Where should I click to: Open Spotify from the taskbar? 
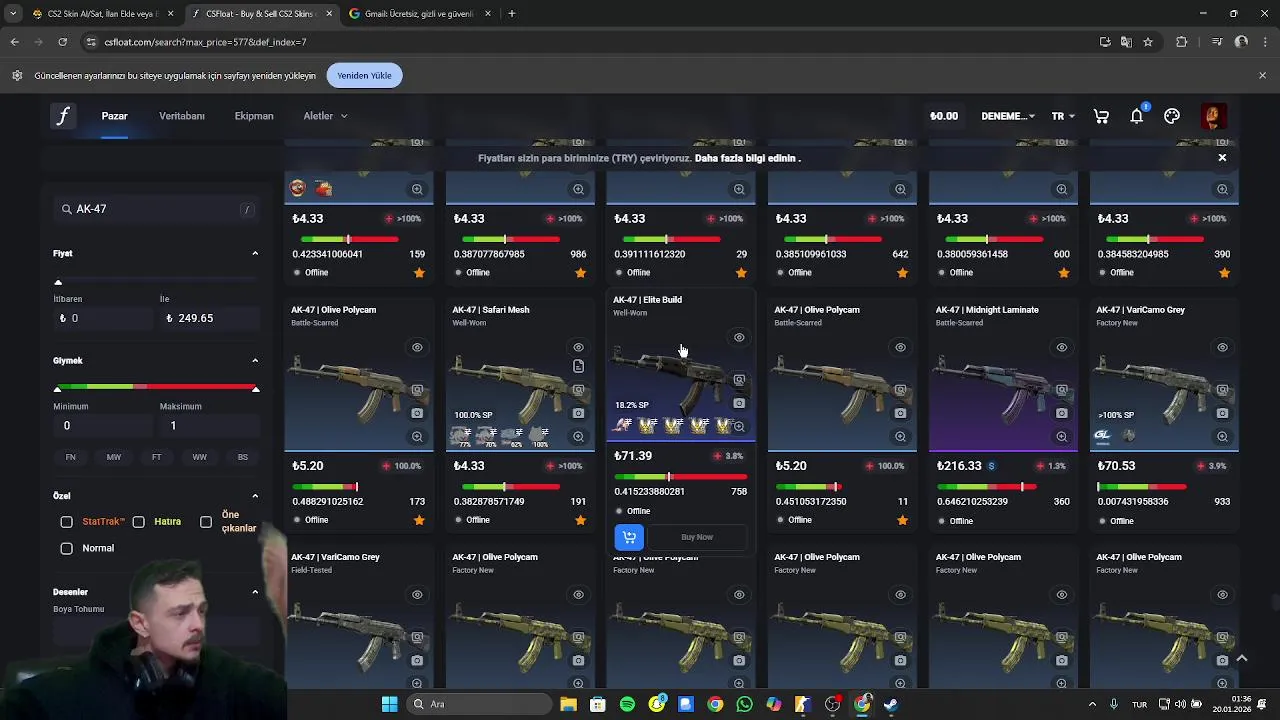coord(627,704)
